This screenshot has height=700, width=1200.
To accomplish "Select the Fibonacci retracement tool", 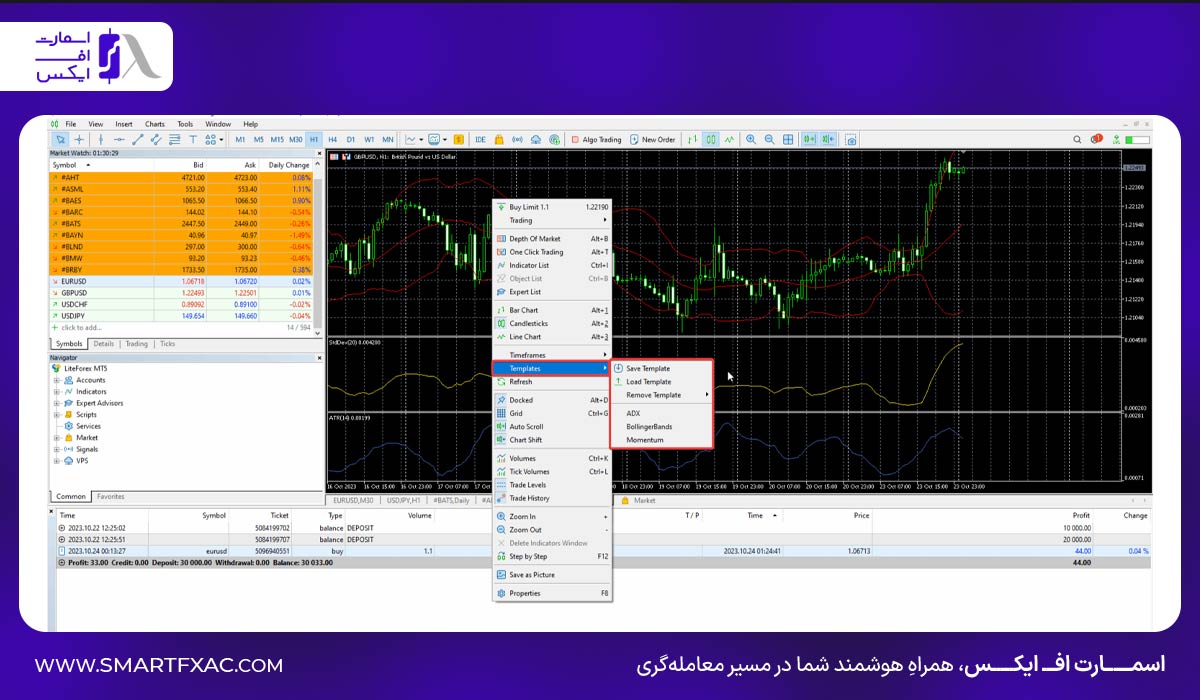I will click(174, 139).
